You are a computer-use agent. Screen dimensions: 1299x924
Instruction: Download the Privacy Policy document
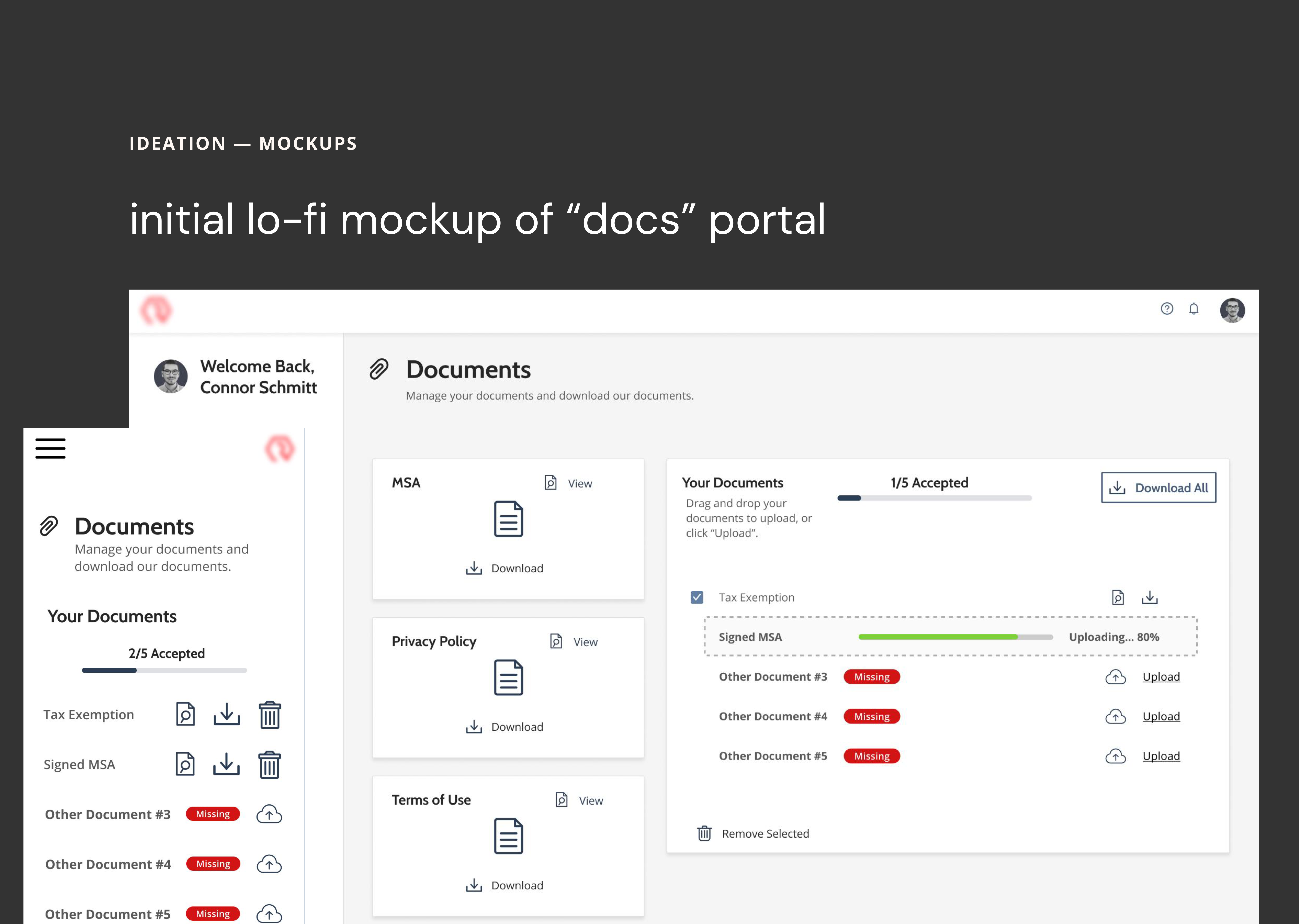click(504, 727)
